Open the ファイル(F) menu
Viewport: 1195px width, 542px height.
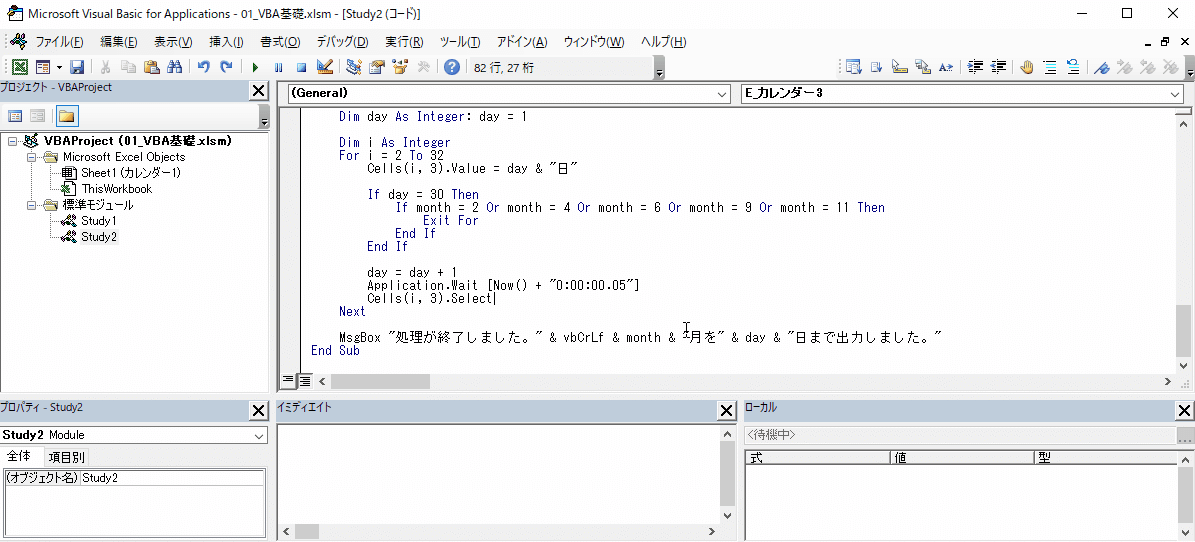59,42
